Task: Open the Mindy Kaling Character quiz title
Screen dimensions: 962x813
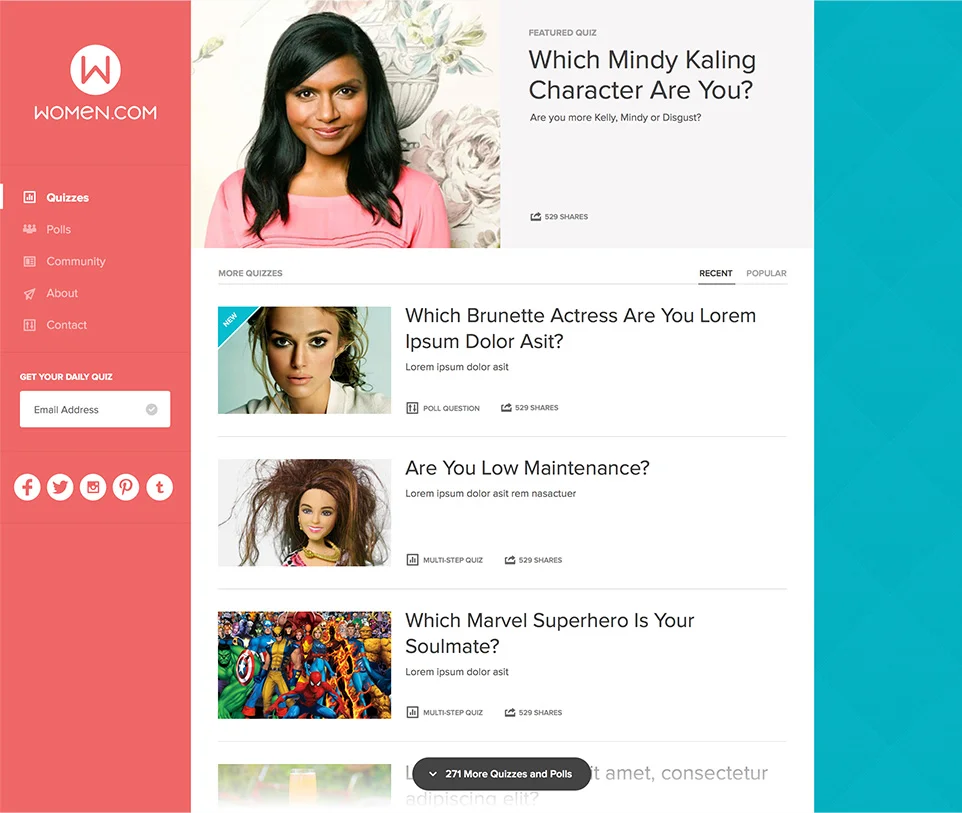Action: 642,75
